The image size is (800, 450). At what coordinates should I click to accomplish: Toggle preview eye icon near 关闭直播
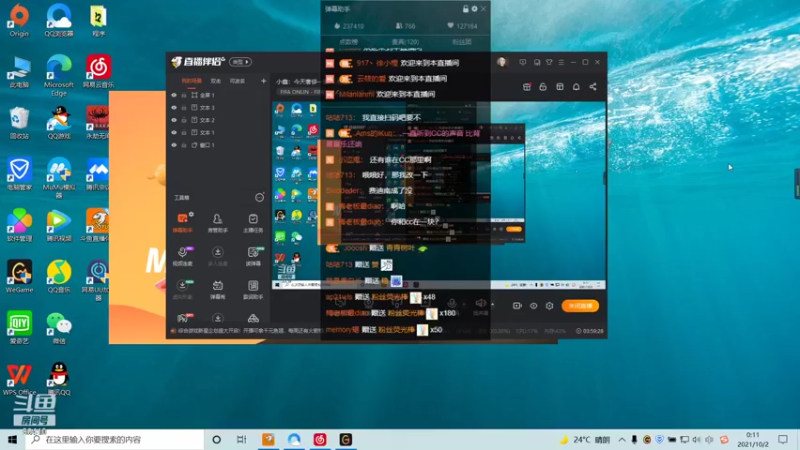coord(533,306)
